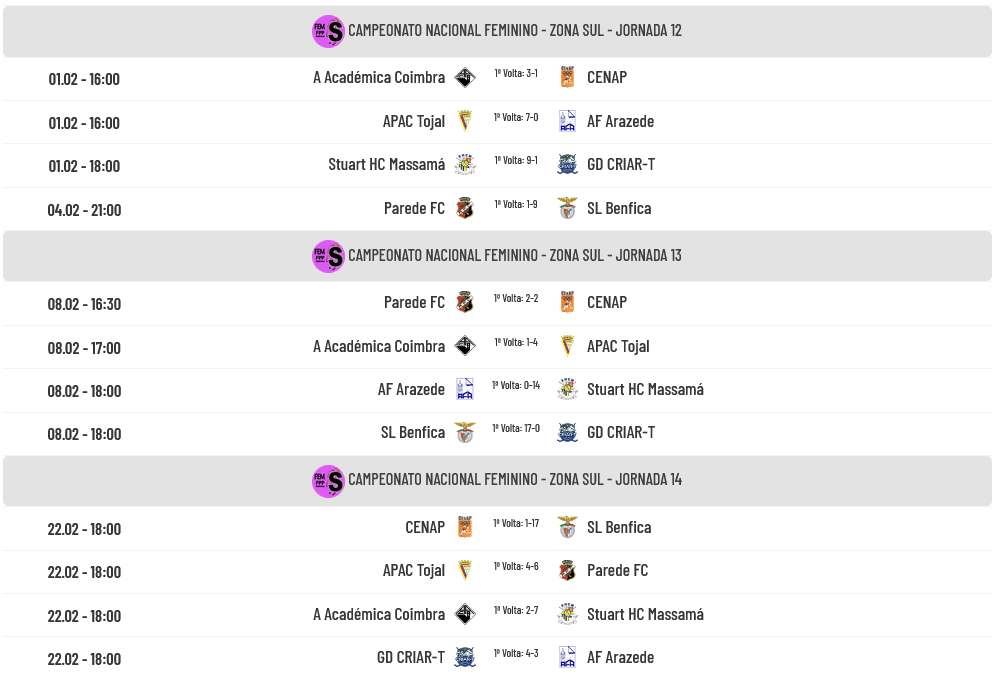Open A Académica Coimbra name in the 01.02 match
The width and height of the screenshot is (998, 682).
379,78
